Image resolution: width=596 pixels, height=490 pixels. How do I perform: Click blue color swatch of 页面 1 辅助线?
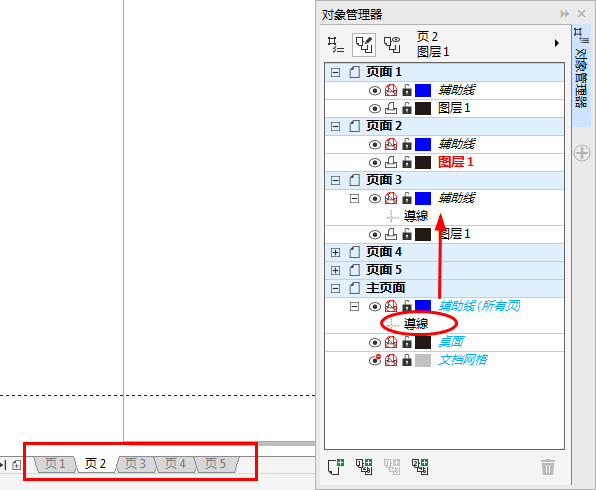pos(423,91)
